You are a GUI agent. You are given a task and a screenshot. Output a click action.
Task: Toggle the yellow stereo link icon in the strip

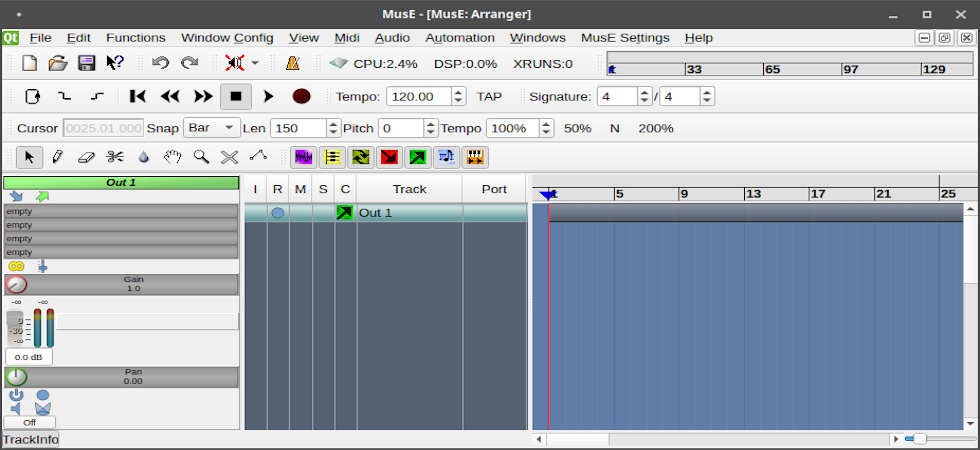point(16,266)
